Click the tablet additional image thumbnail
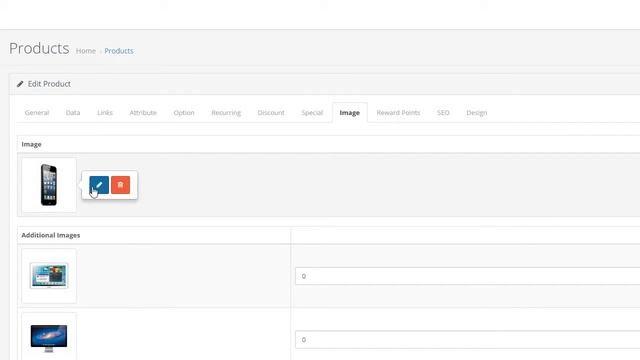 click(49, 276)
